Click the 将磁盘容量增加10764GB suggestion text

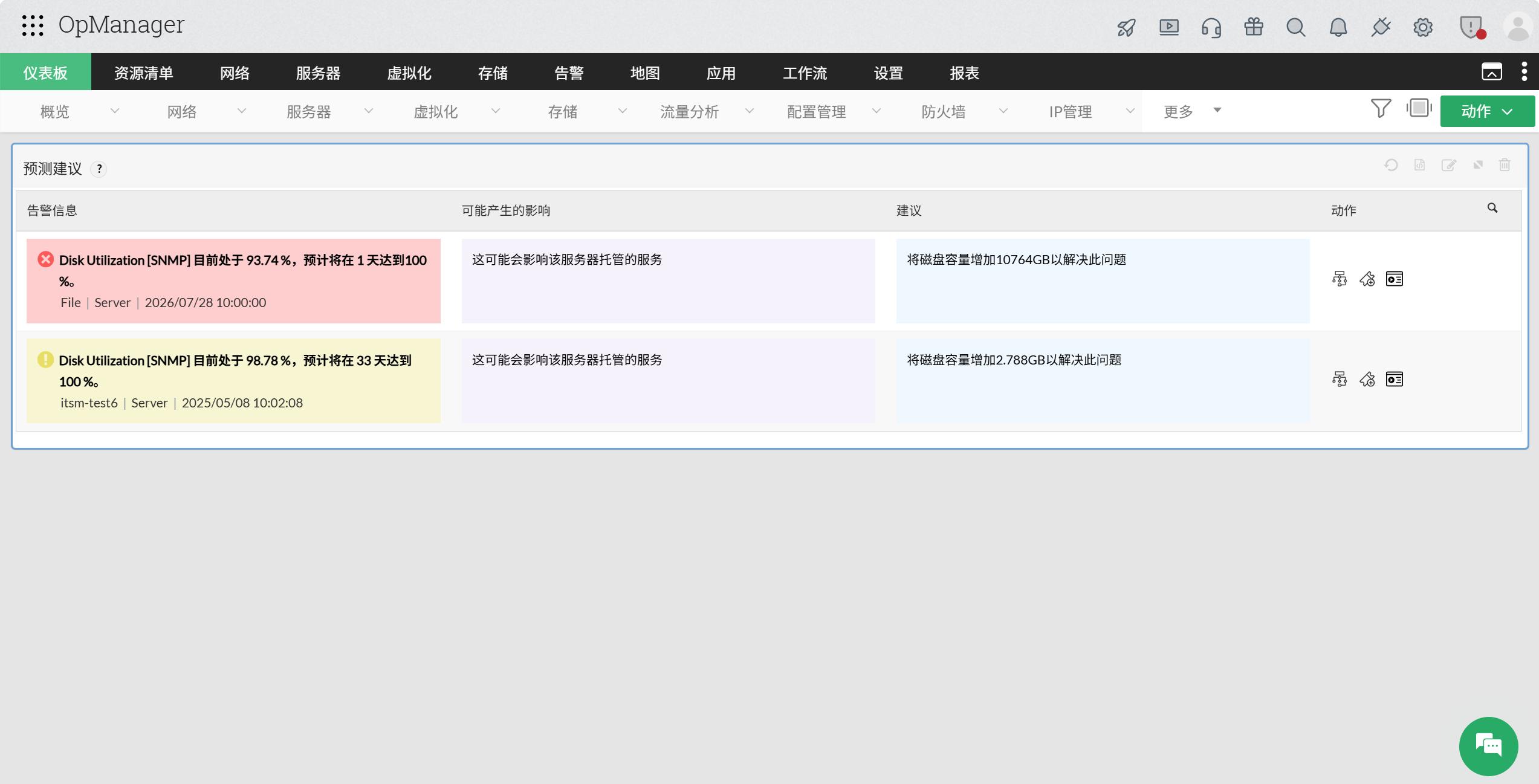click(1016, 259)
